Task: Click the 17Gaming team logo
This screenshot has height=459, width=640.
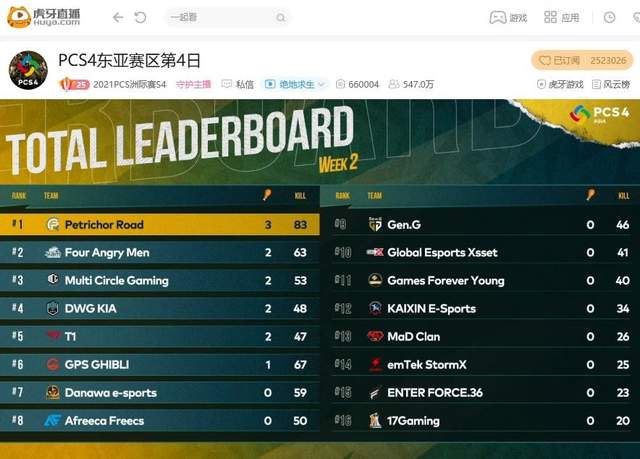Action: tap(375, 420)
